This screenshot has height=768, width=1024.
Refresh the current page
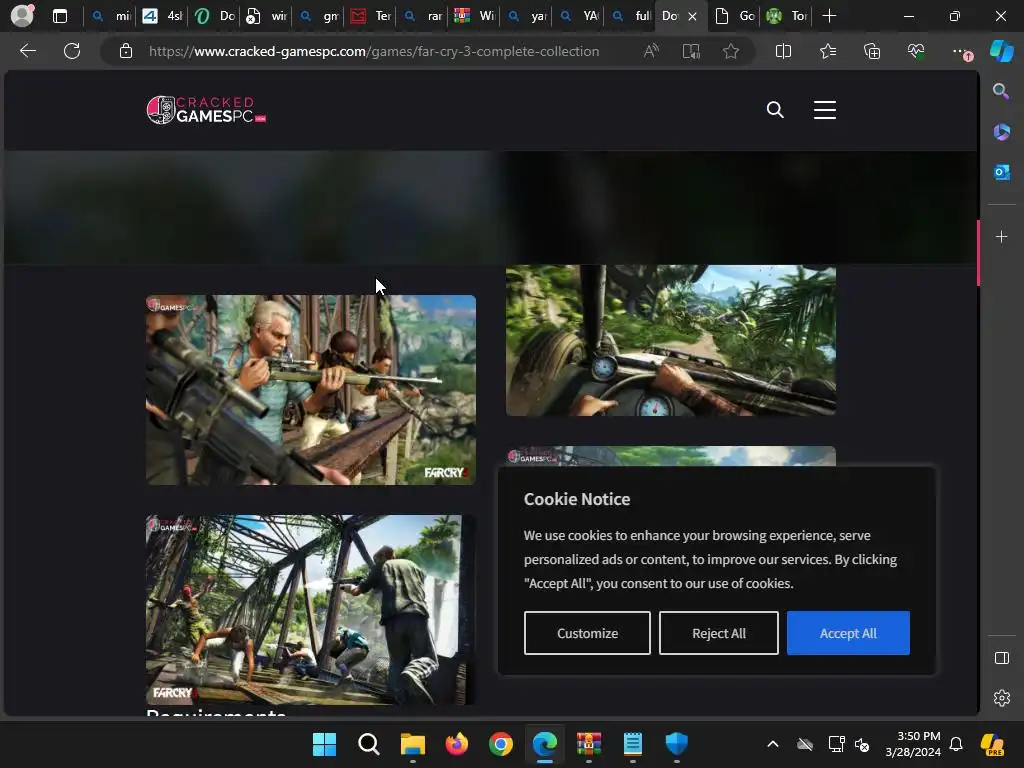[x=72, y=51]
